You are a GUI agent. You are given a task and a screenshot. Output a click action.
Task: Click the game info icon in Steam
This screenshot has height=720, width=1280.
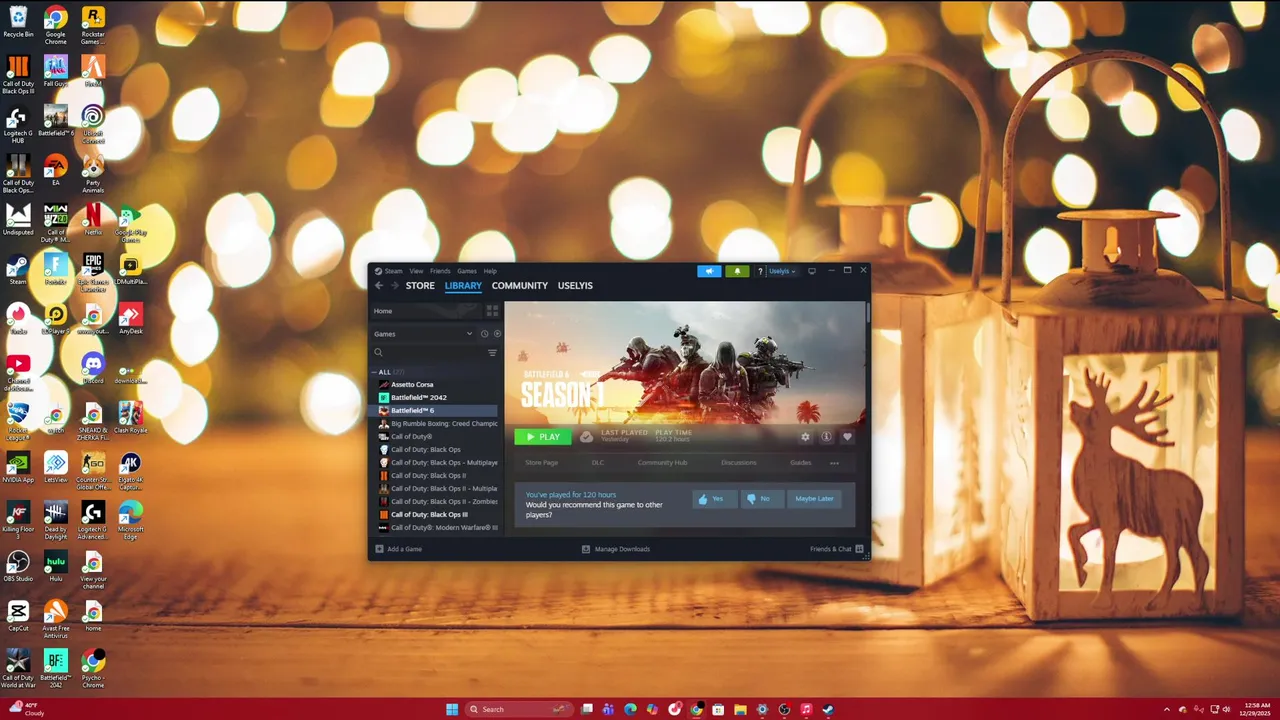click(x=826, y=437)
